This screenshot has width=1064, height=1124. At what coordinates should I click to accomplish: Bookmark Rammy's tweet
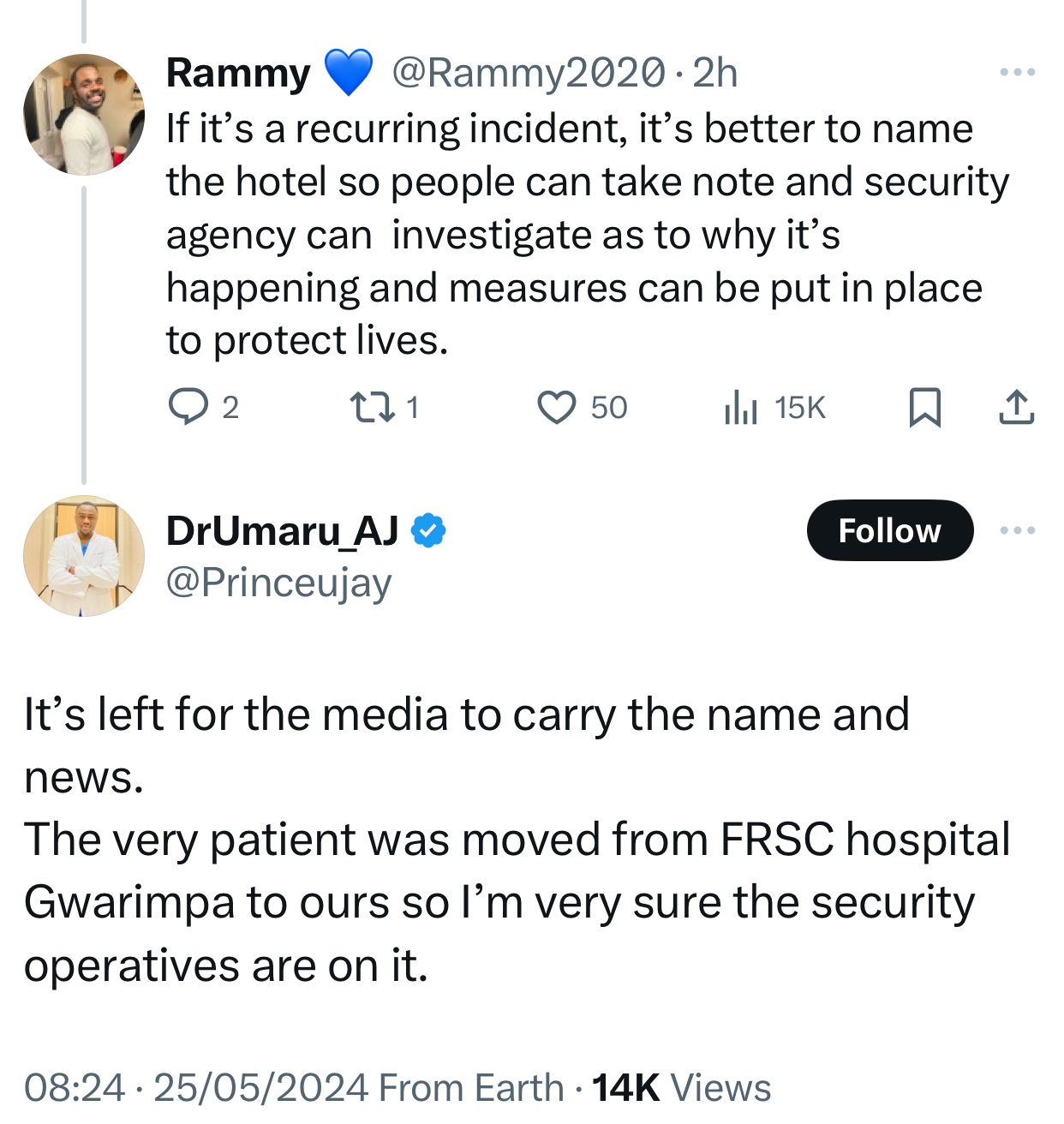pyautogui.click(x=924, y=407)
